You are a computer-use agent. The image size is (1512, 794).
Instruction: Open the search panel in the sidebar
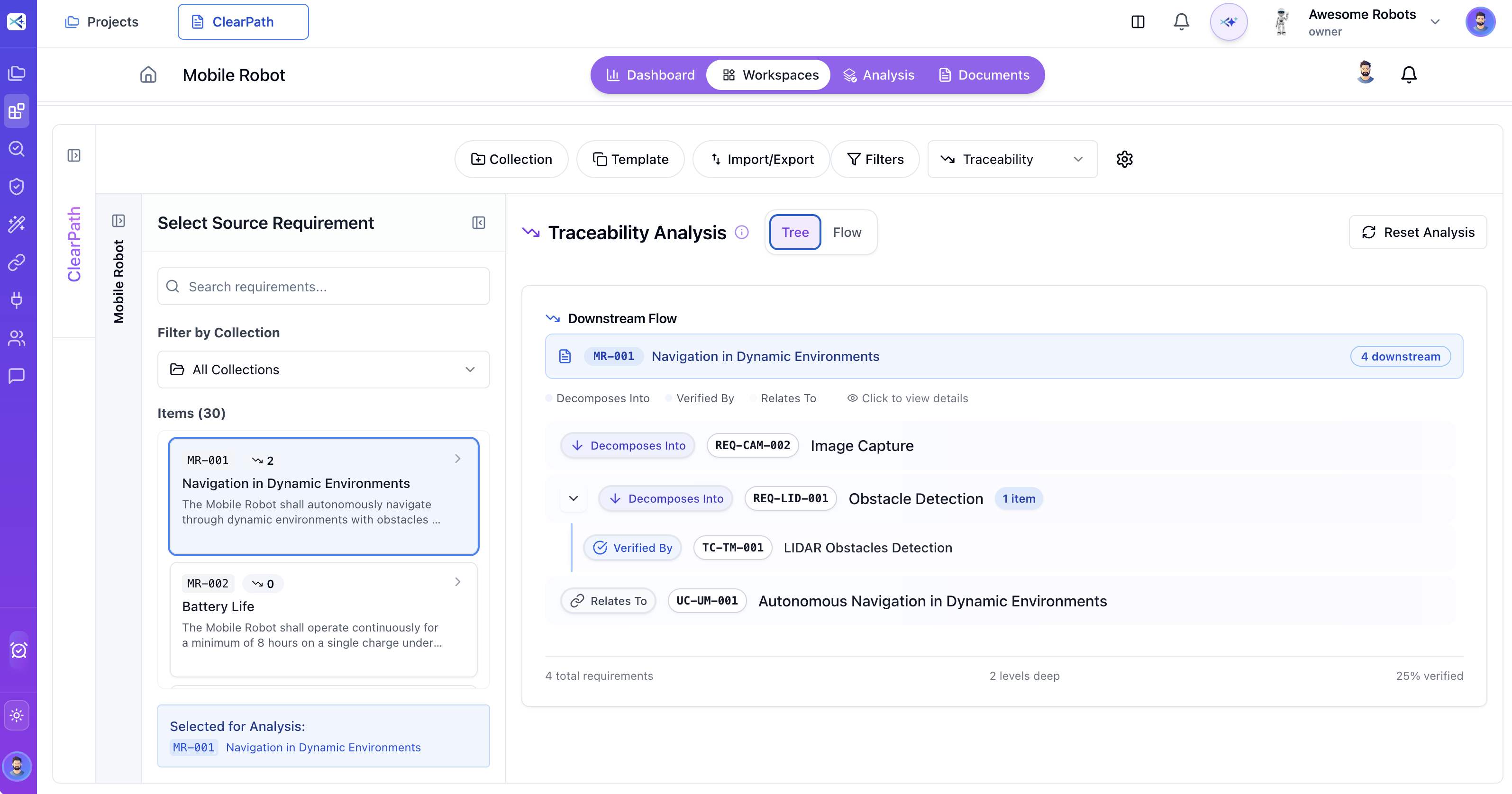[x=17, y=148]
